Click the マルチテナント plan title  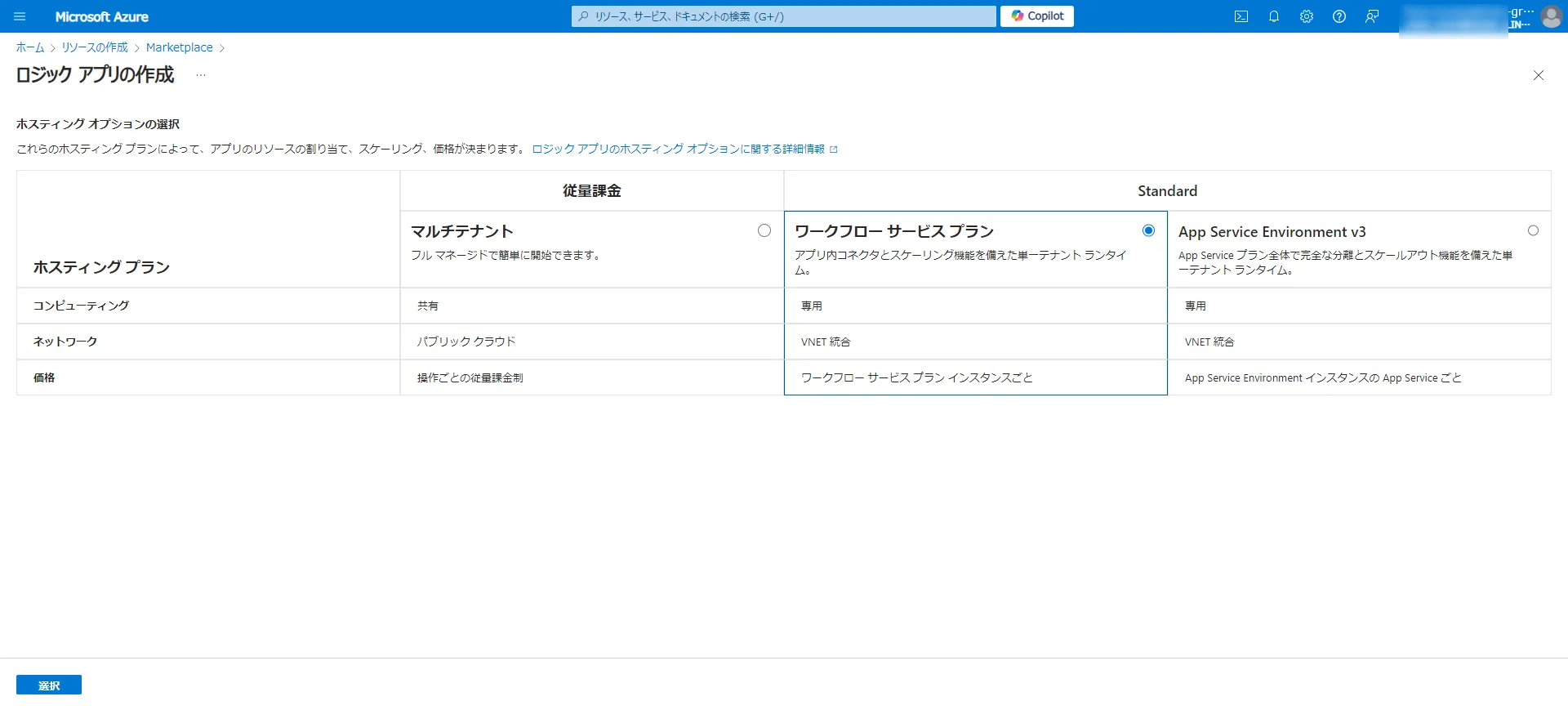coord(462,231)
